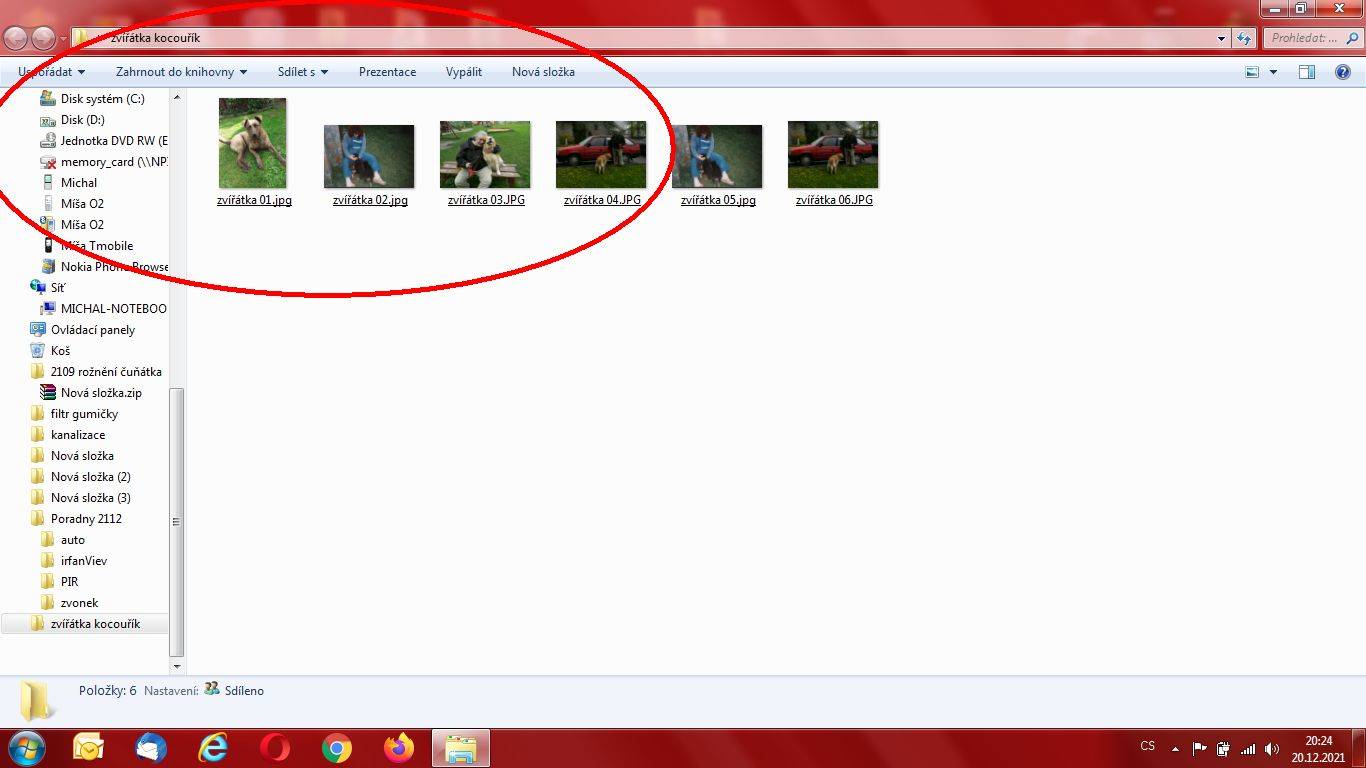
Task: Select Nová složka.zip archive
Action: (92, 393)
